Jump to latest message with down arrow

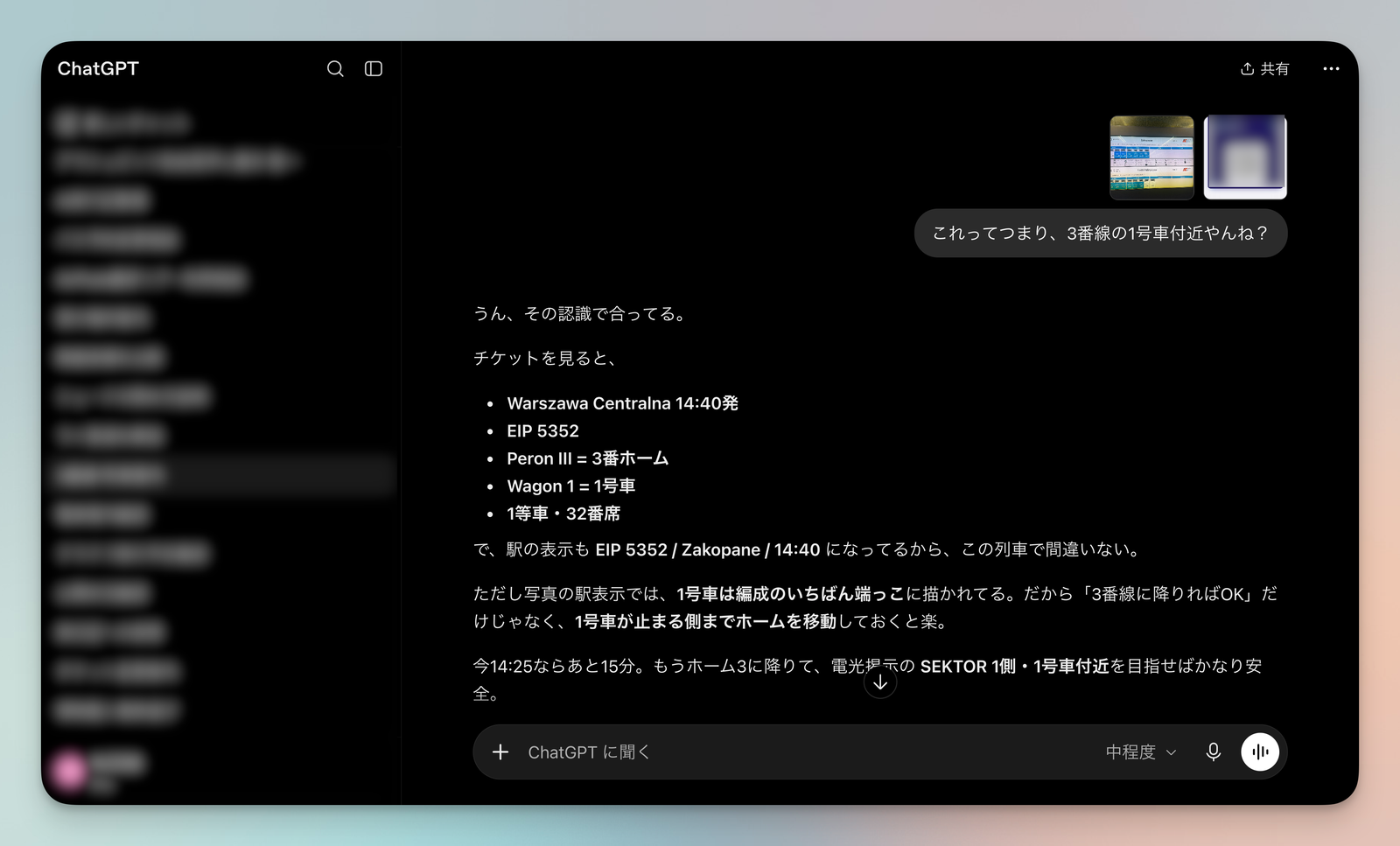(880, 682)
